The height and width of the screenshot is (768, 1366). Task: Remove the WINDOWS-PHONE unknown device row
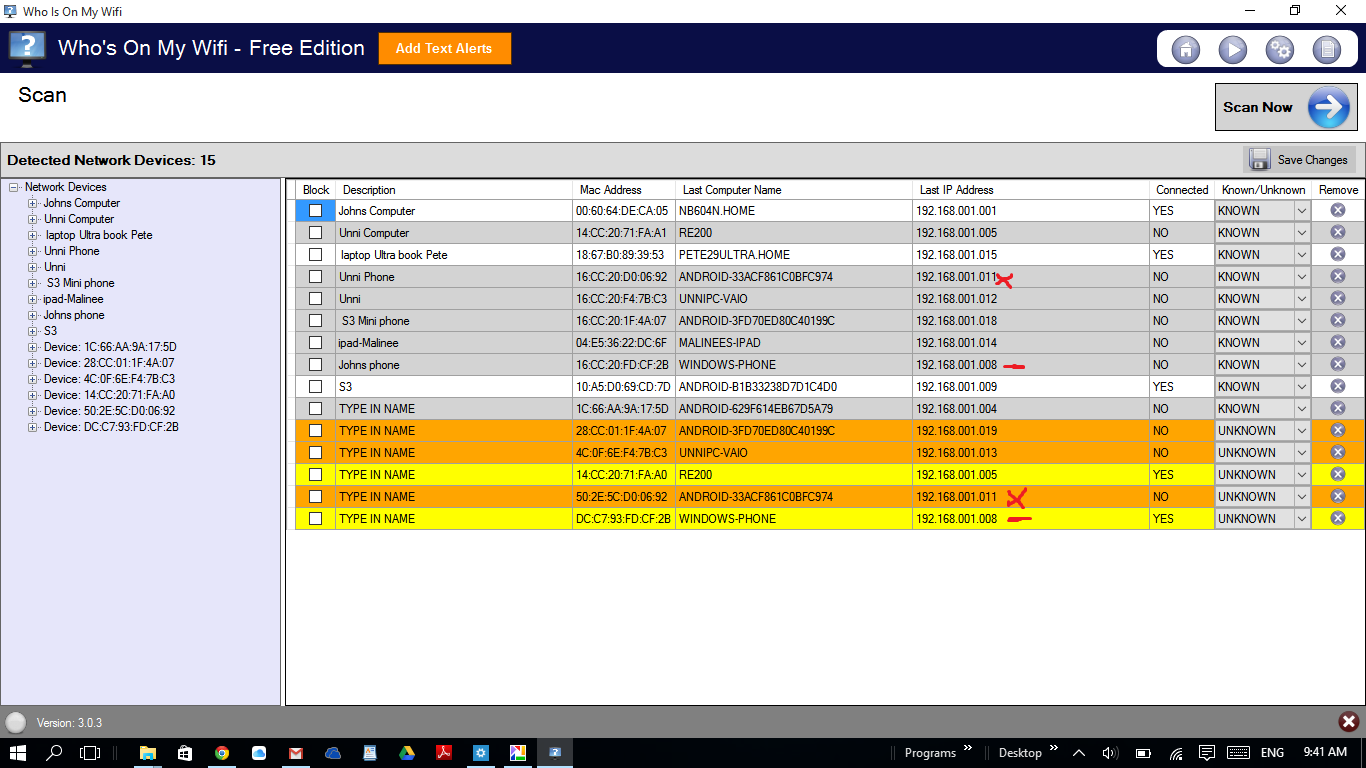point(1337,518)
